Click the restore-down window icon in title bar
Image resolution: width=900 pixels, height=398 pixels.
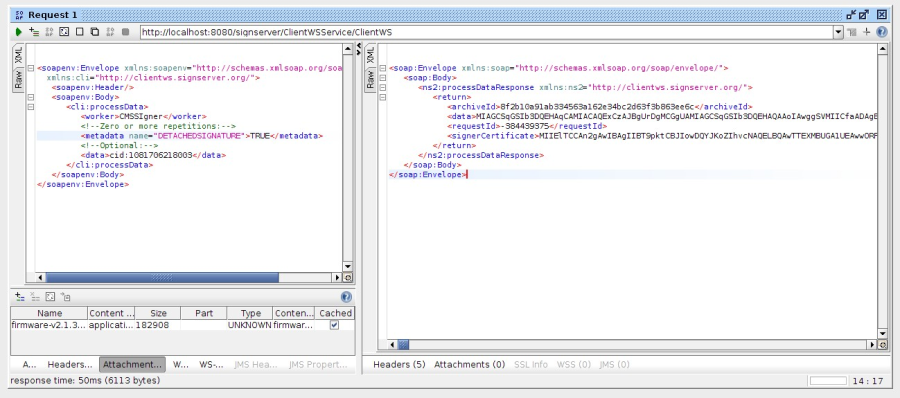[851, 15]
